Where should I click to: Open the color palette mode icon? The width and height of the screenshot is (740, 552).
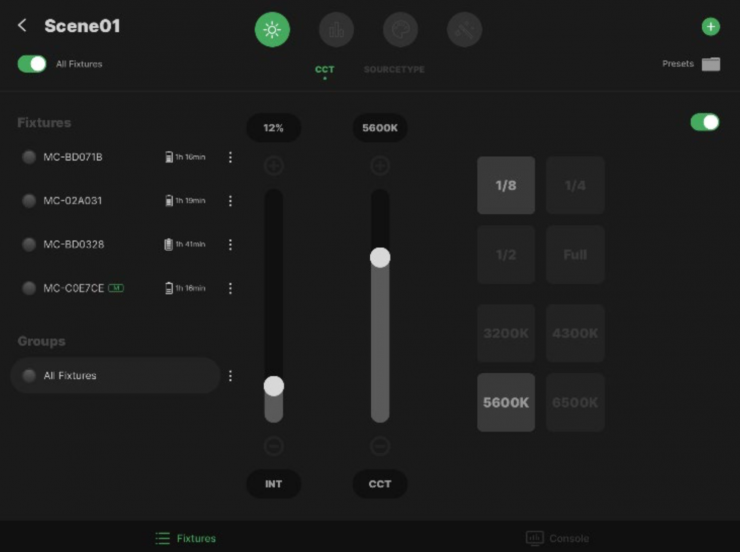[x=400, y=30]
